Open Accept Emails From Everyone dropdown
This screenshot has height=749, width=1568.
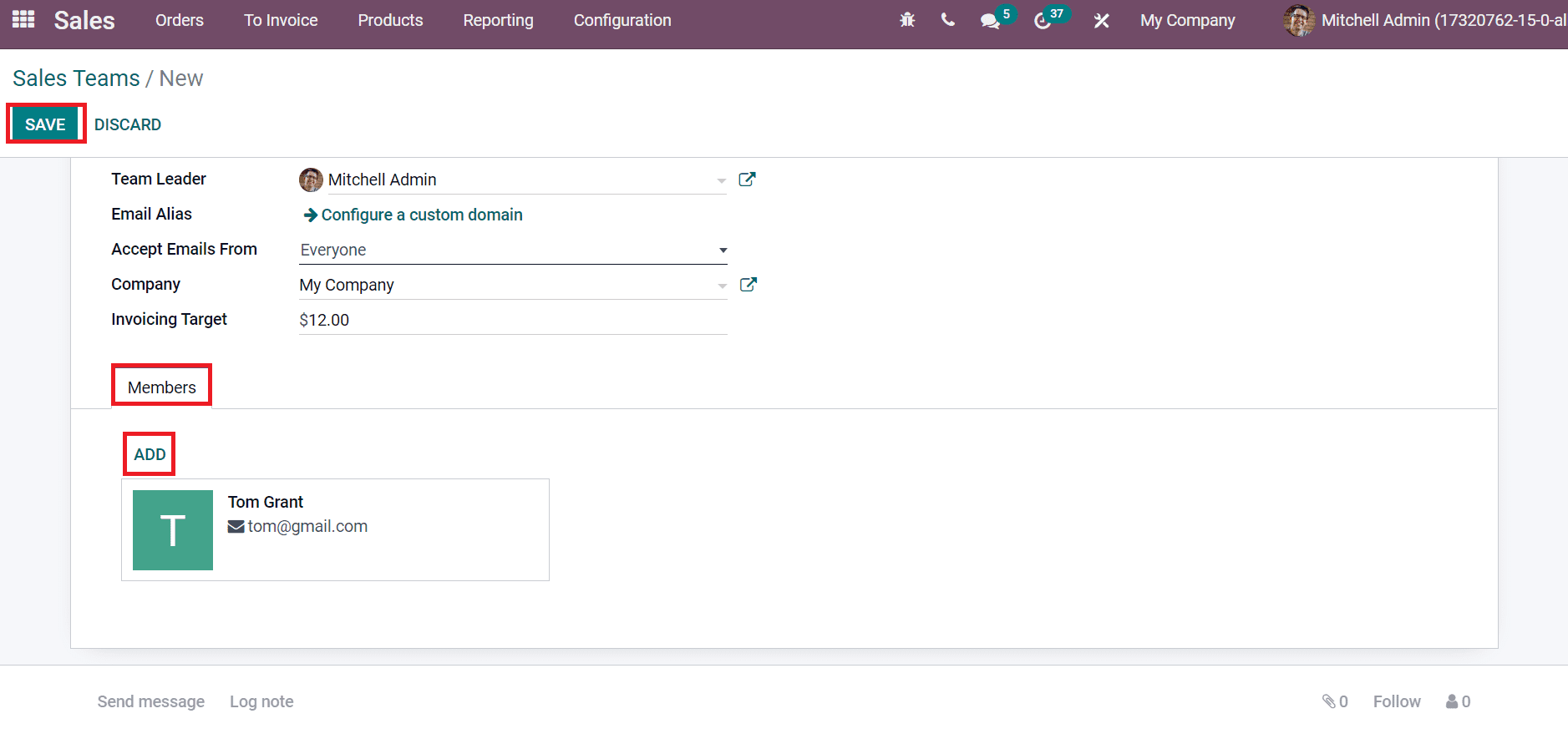[x=513, y=250]
